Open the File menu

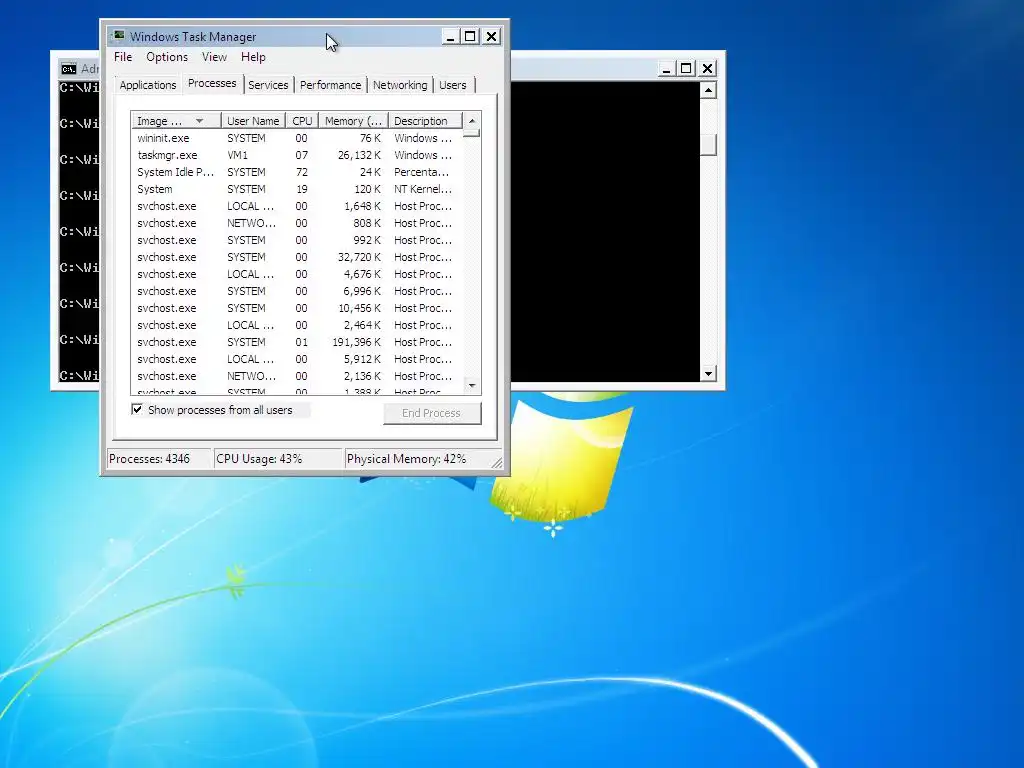(x=123, y=57)
